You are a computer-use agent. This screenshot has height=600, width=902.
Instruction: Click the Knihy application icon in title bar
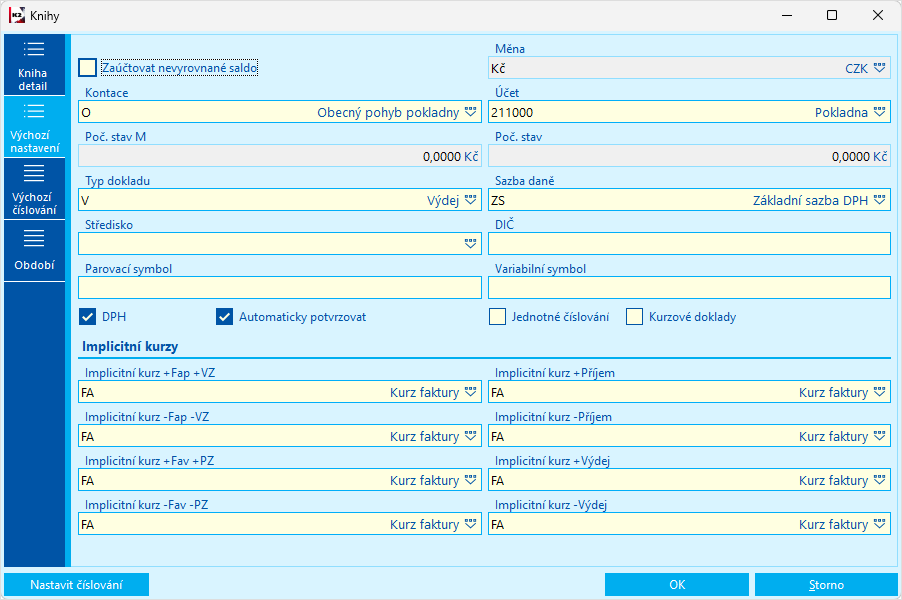point(15,16)
